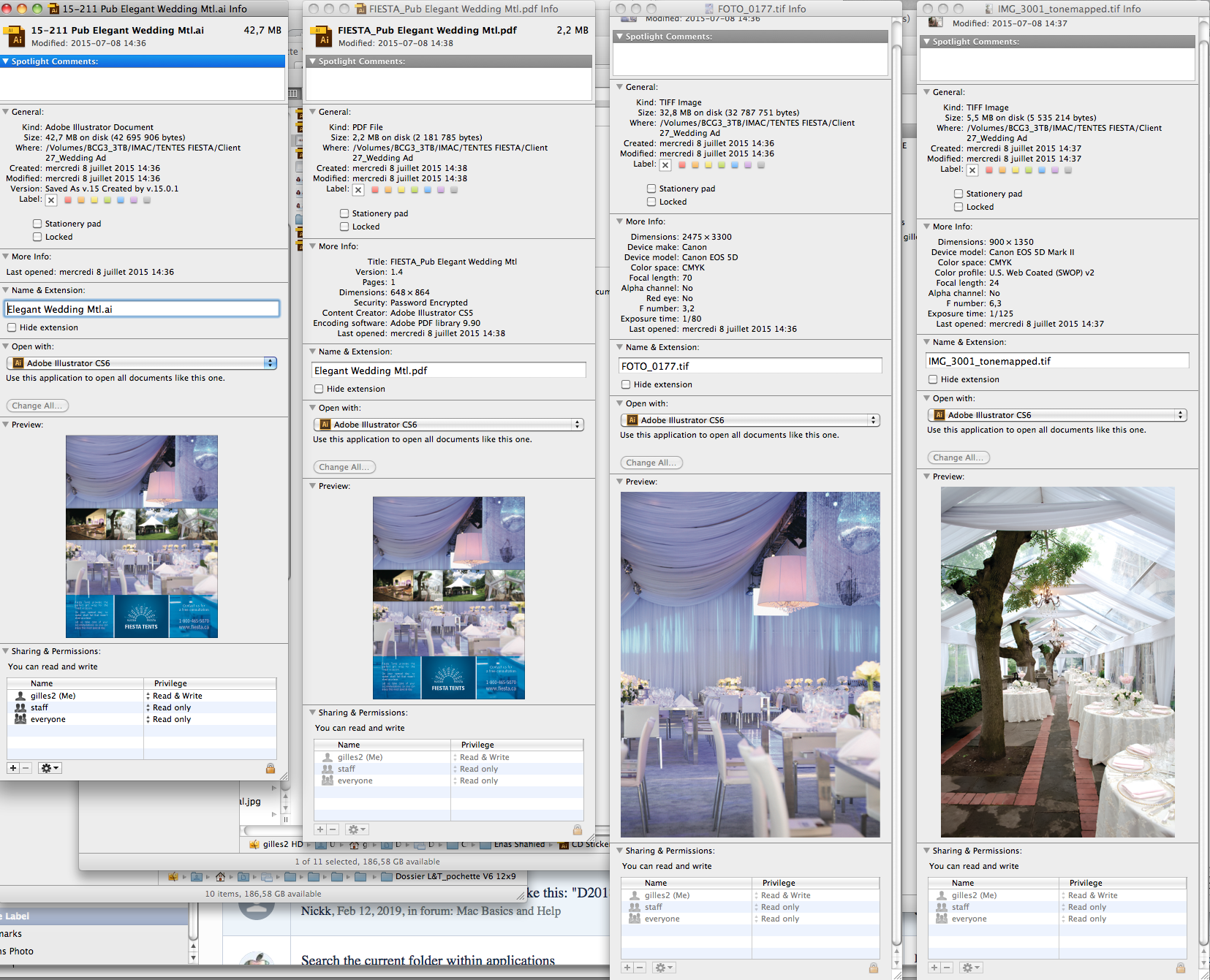Image resolution: width=1210 pixels, height=980 pixels.
Task: Click the lock icon in 15-211 .ai Info window
Action: pyautogui.click(x=271, y=768)
